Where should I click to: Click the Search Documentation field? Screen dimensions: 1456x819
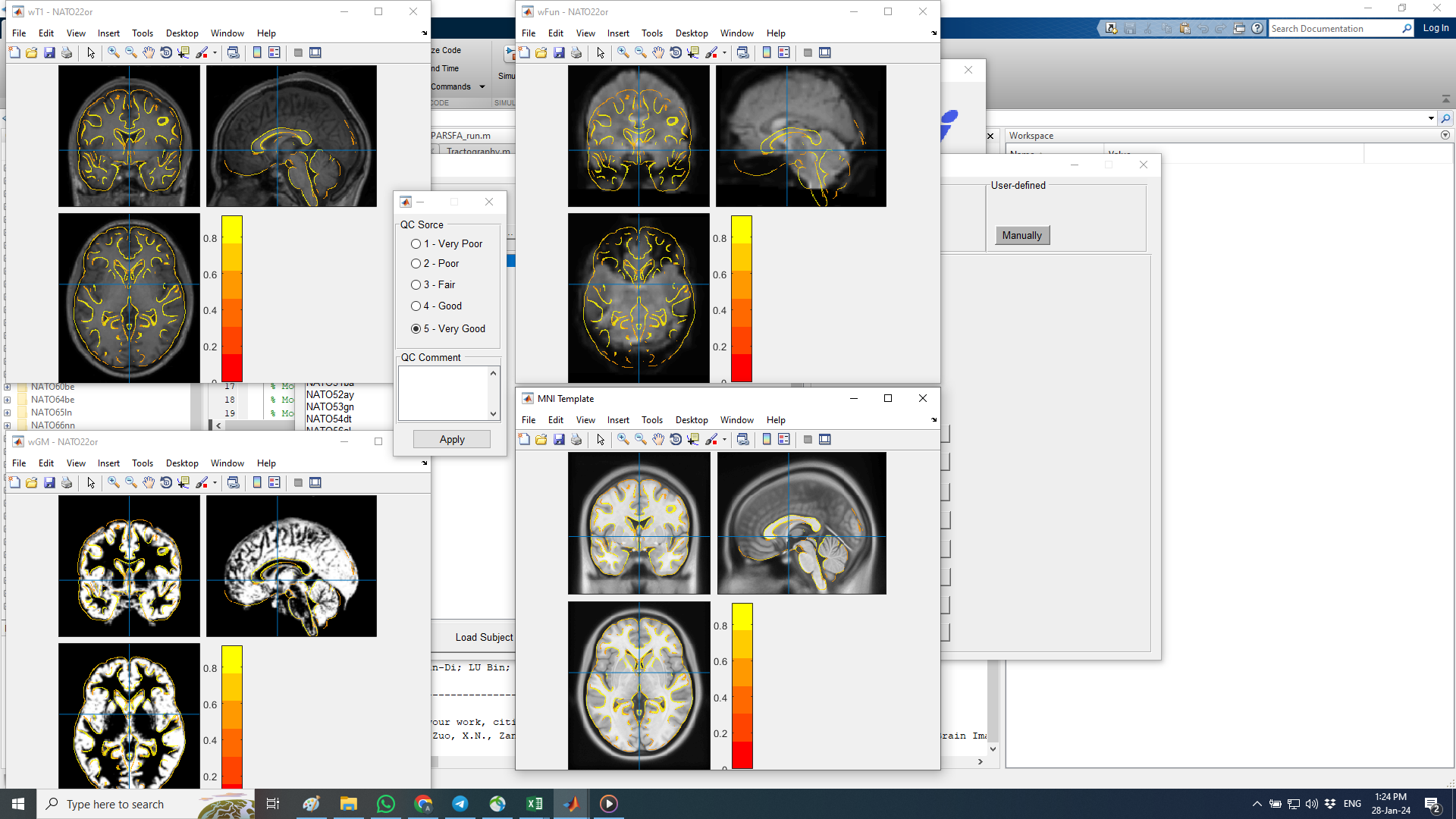point(1335,29)
